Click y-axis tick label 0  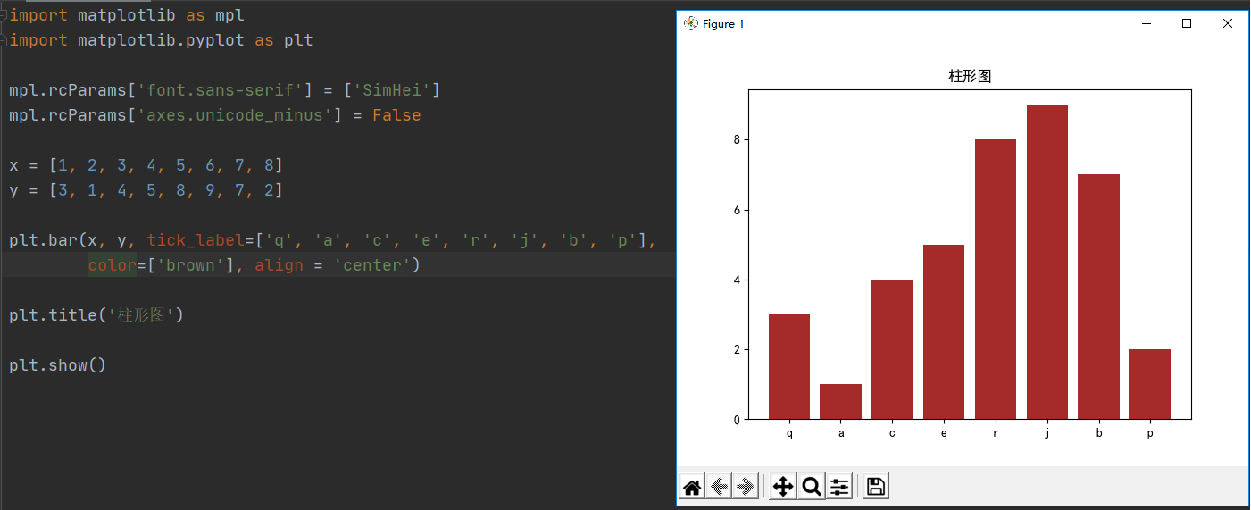point(737,419)
